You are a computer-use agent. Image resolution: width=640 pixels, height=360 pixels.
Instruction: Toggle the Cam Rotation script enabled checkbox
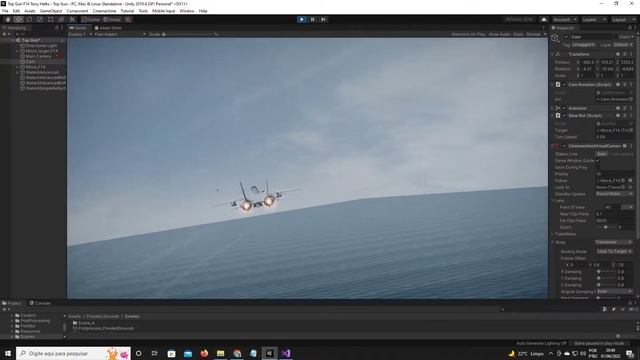565,84
